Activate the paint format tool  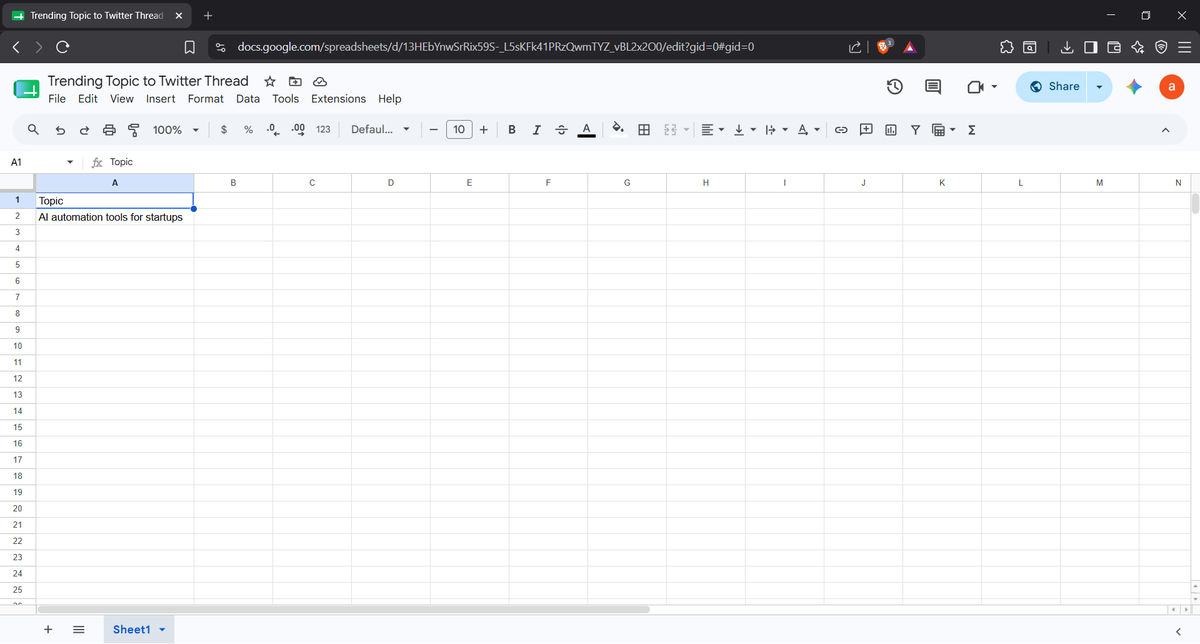click(x=132, y=130)
